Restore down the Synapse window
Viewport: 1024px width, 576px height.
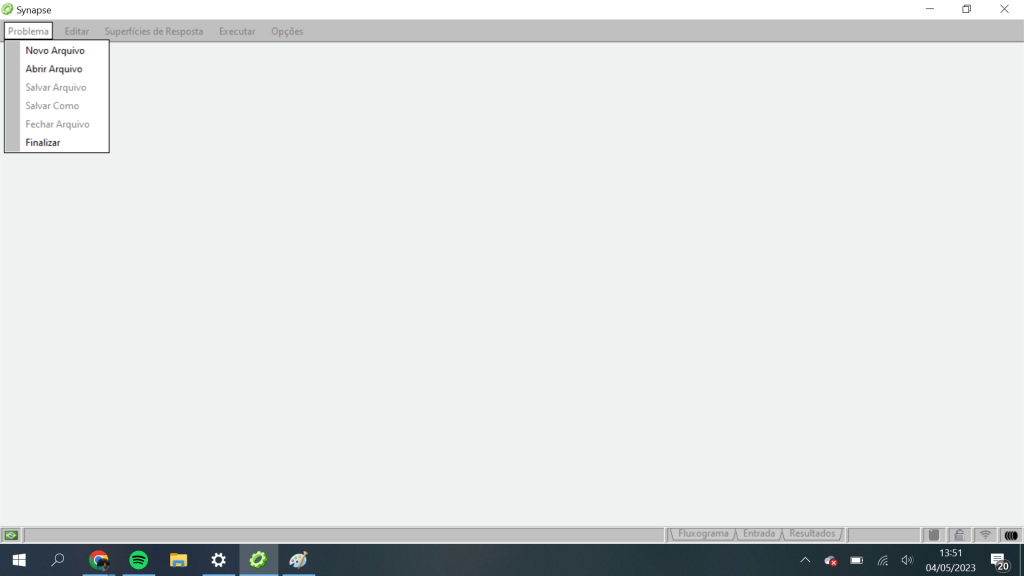[967, 9]
